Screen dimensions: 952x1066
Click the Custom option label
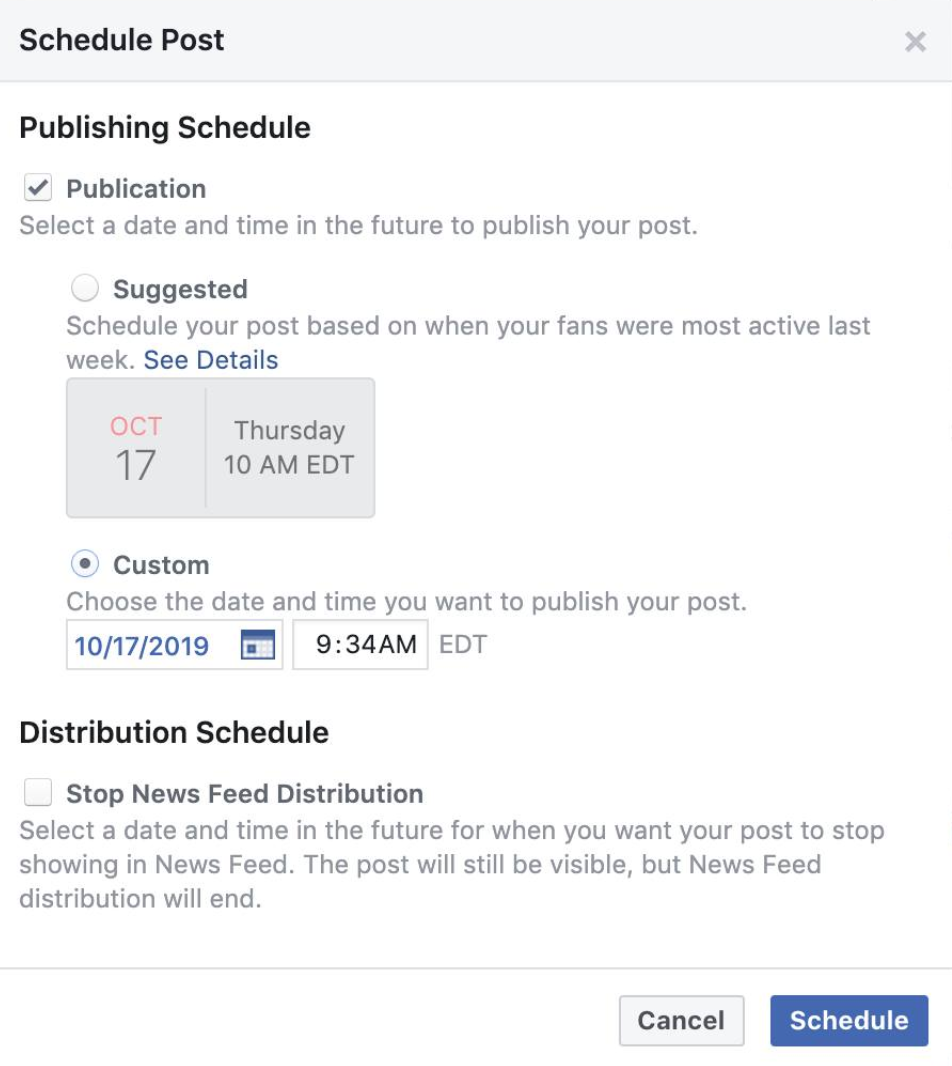[161, 566]
